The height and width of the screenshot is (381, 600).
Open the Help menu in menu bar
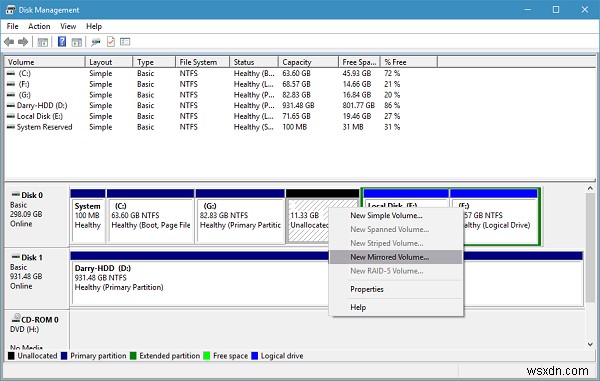94,26
